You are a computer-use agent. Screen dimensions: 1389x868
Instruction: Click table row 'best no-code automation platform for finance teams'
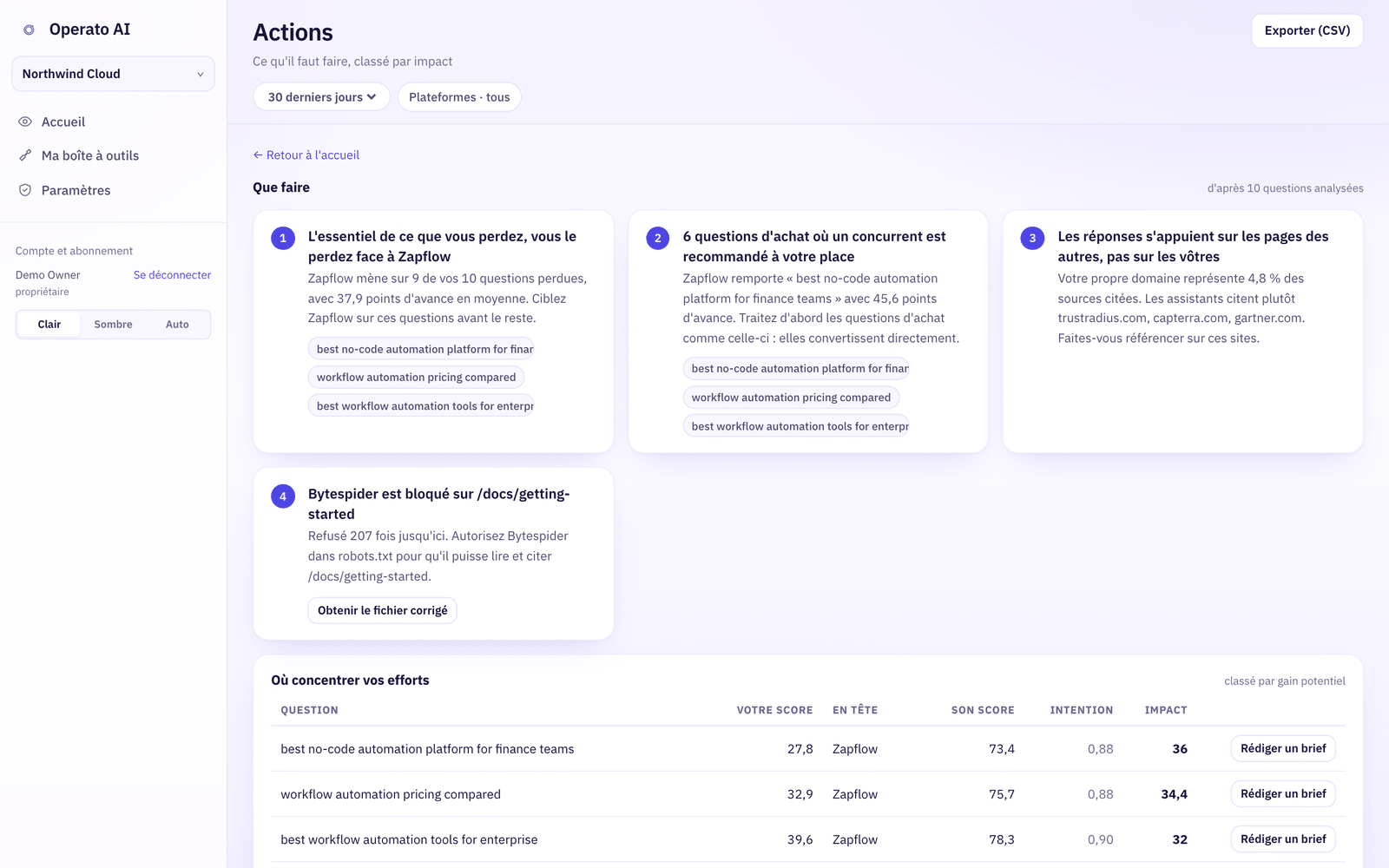pyautogui.click(x=808, y=749)
